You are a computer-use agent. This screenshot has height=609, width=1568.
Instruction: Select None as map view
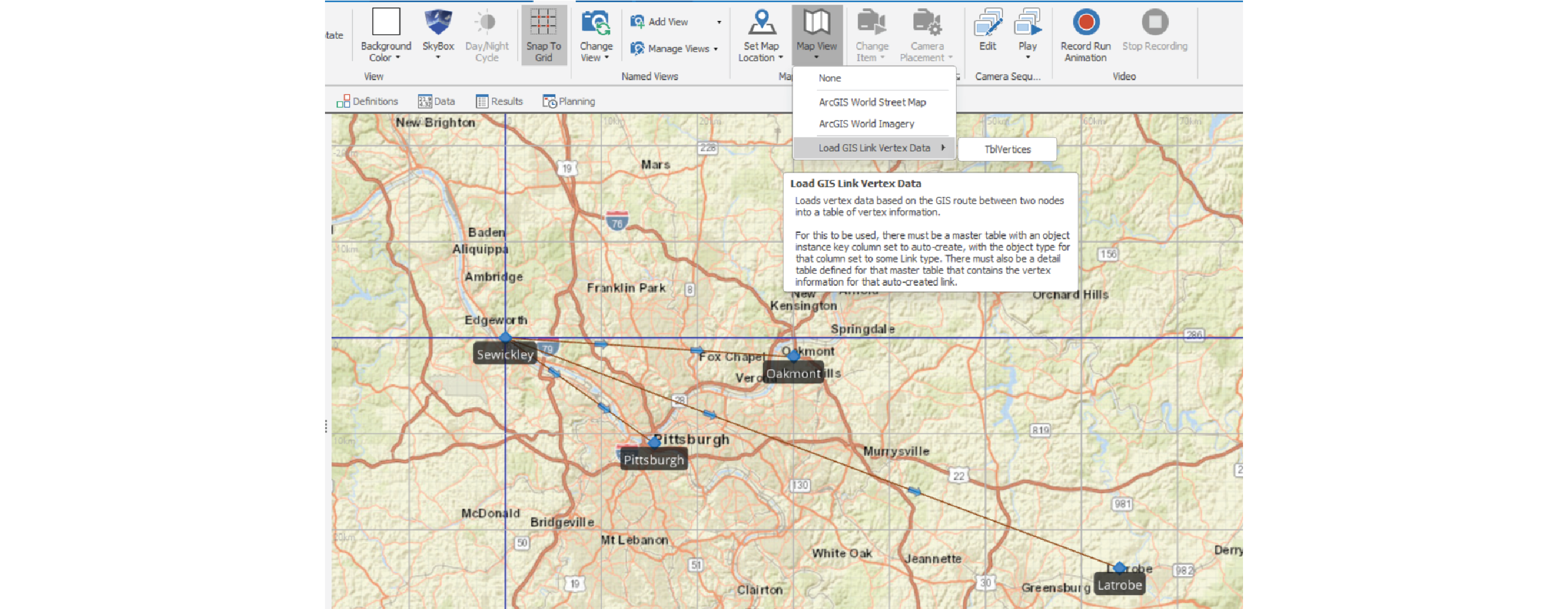pyautogui.click(x=829, y=78)
